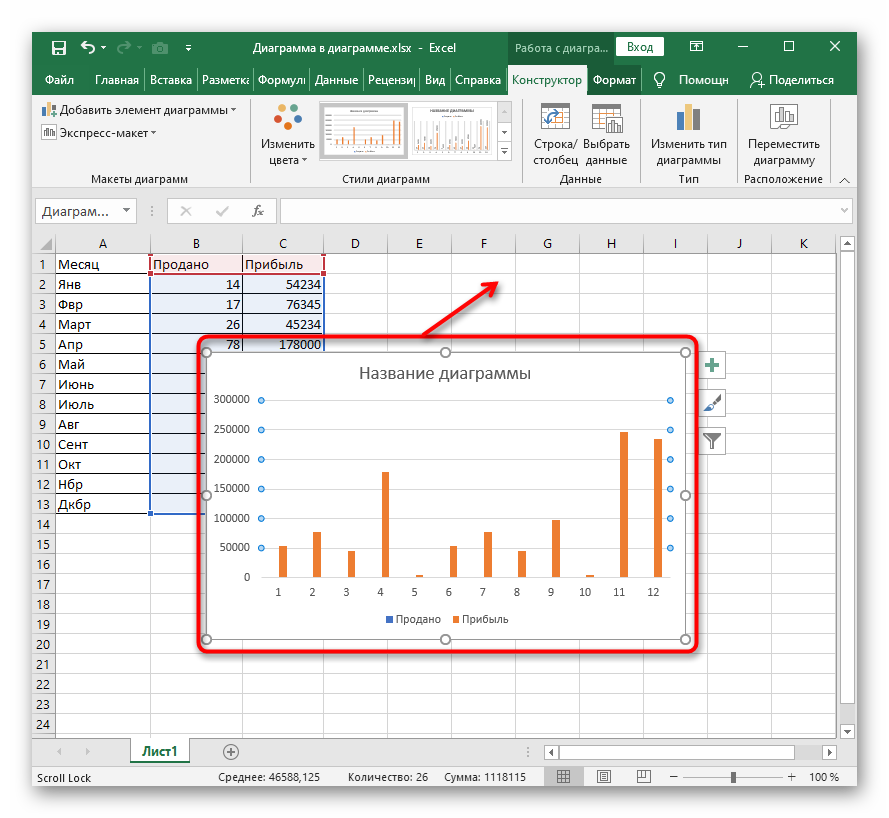Open the Вид ribbon tab

click(435, 80)
